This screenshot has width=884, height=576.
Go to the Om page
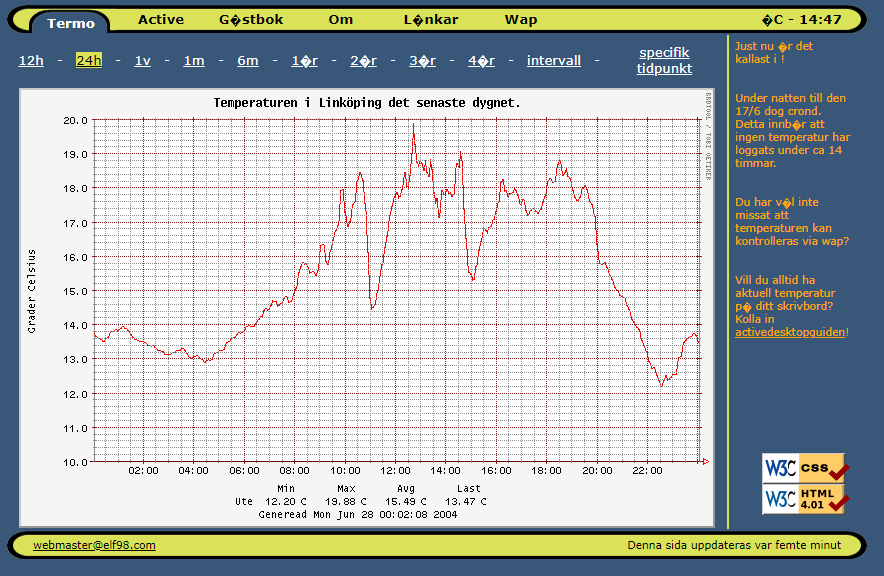point(340,20)
